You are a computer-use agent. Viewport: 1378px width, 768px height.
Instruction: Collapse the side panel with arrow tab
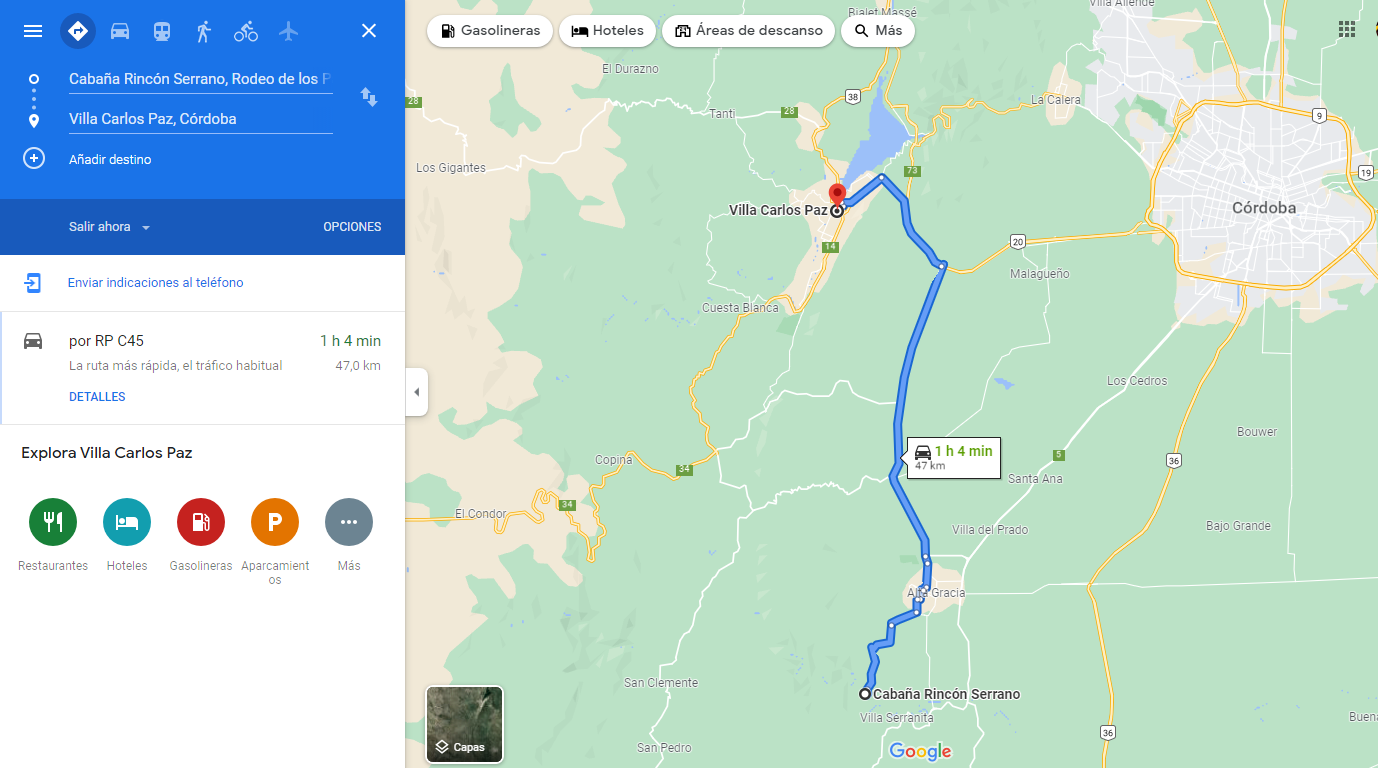pos(417,392)
